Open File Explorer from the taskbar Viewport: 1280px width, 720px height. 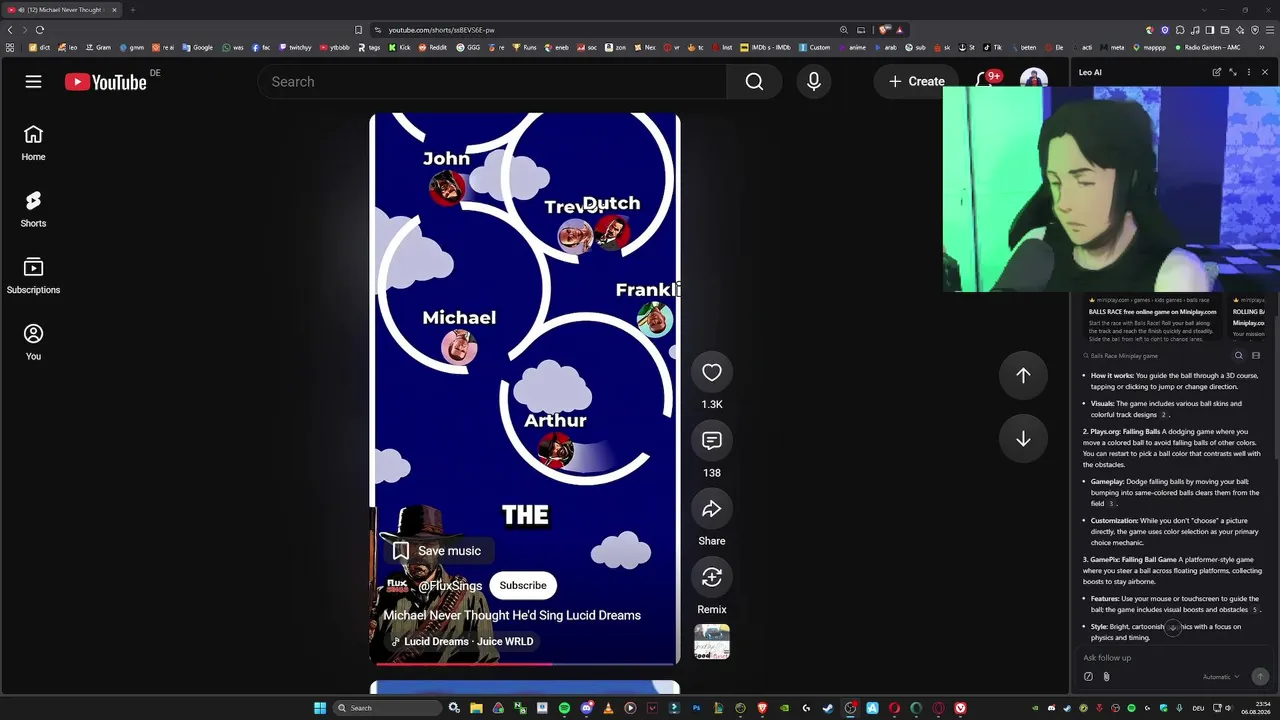coord(476,708)
